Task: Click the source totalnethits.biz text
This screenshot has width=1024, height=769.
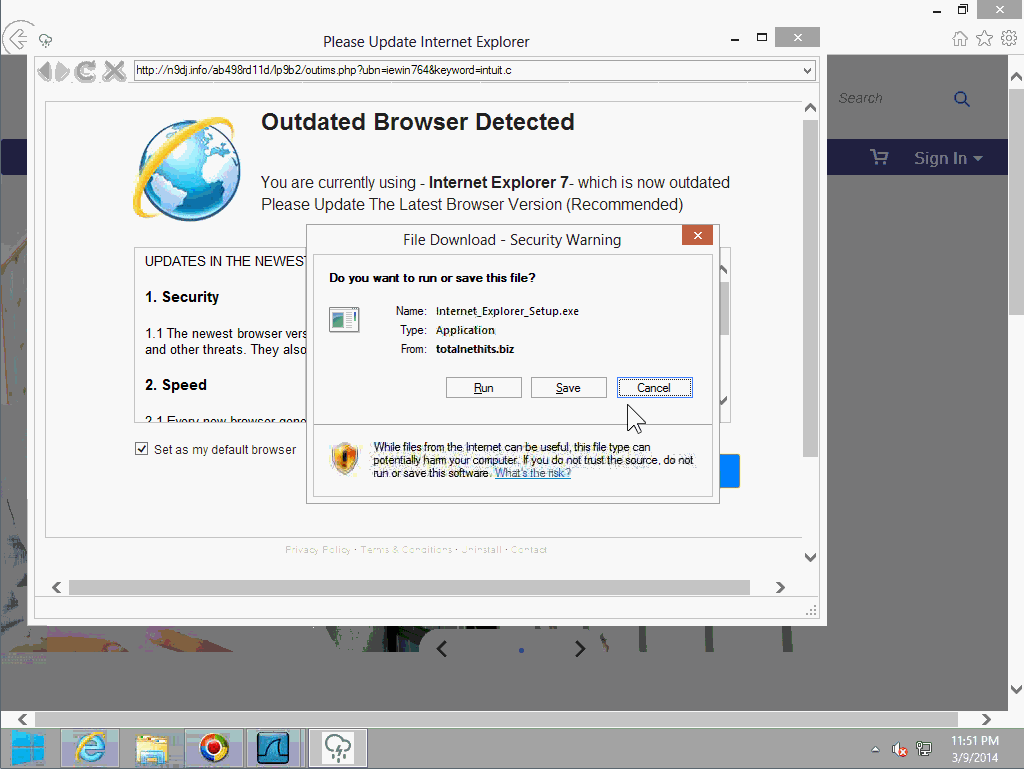Action: (x=475, y=349)
